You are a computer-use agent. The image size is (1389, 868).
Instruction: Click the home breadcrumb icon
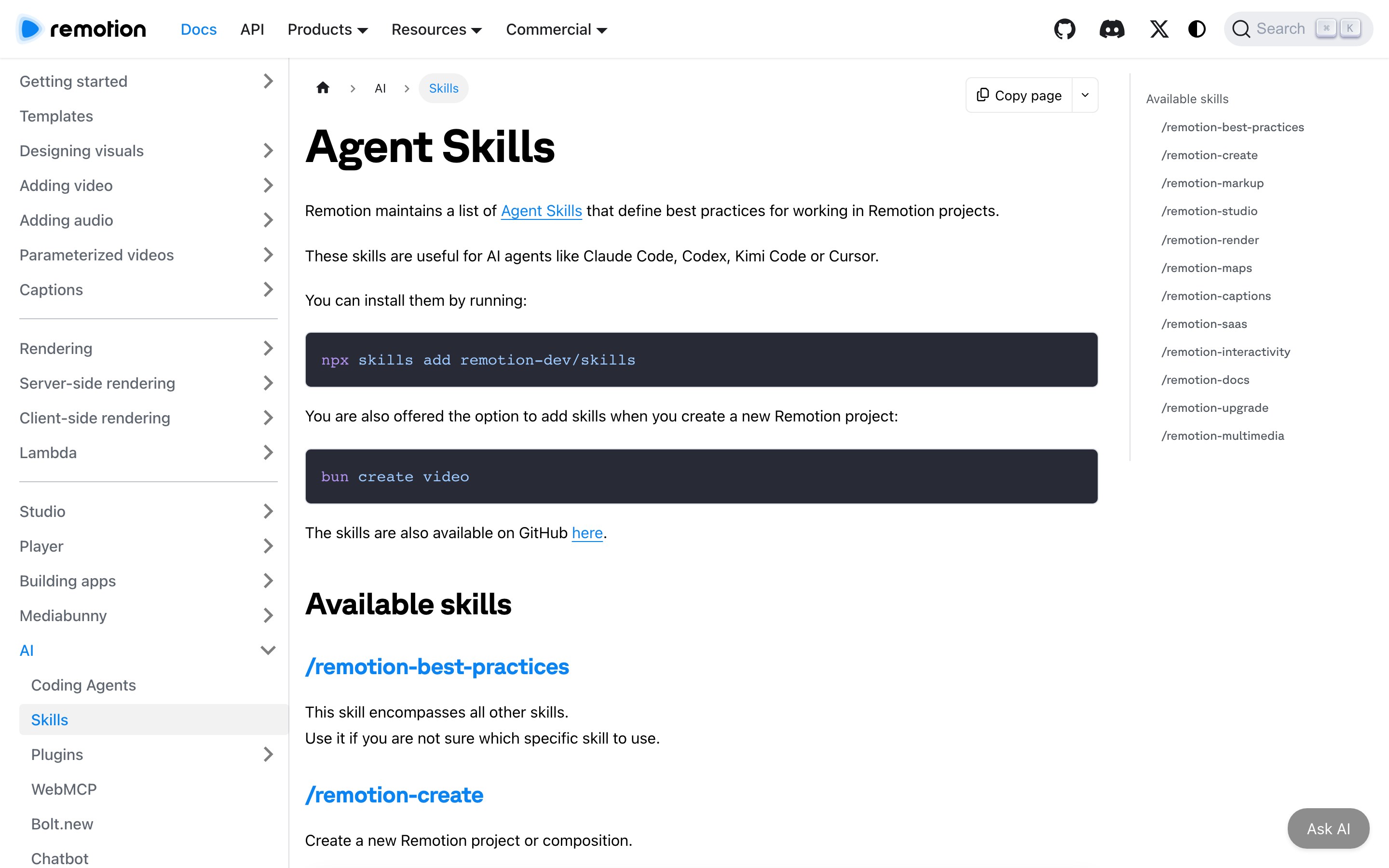[323, 88]
